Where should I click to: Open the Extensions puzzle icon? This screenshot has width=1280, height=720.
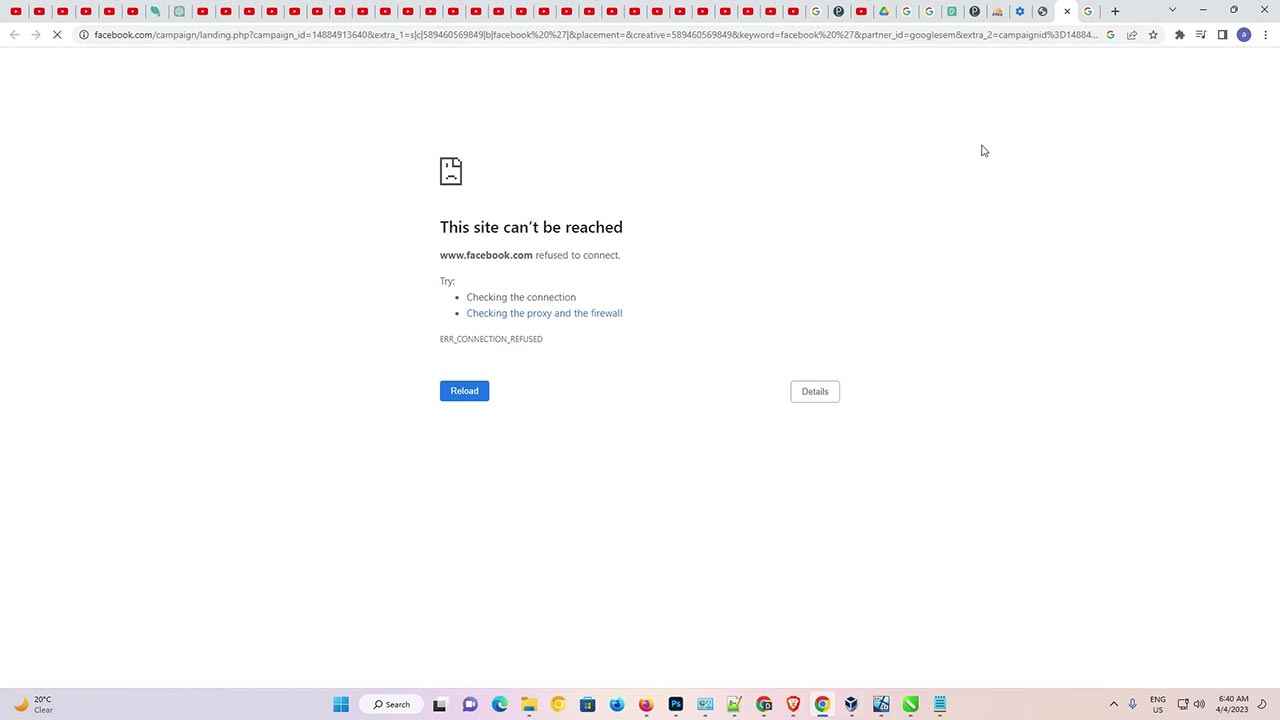[x=1179, y=35]
